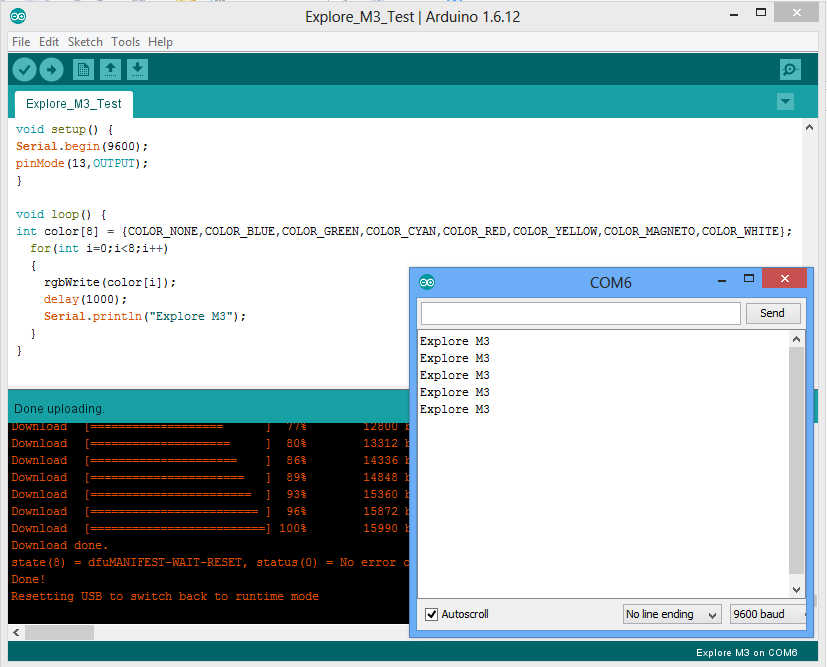Click the 'pinMode(13,OUTPUT);' code line
The image size is (827, 667).
coord(82,163)
